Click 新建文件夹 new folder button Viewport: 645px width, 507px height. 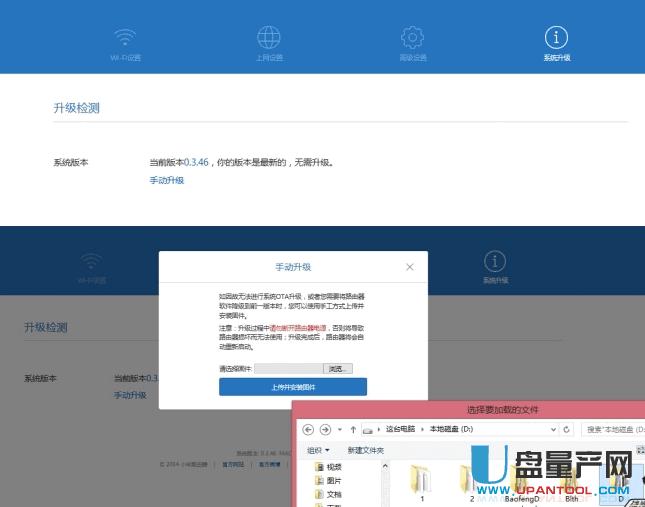[365, 450]
